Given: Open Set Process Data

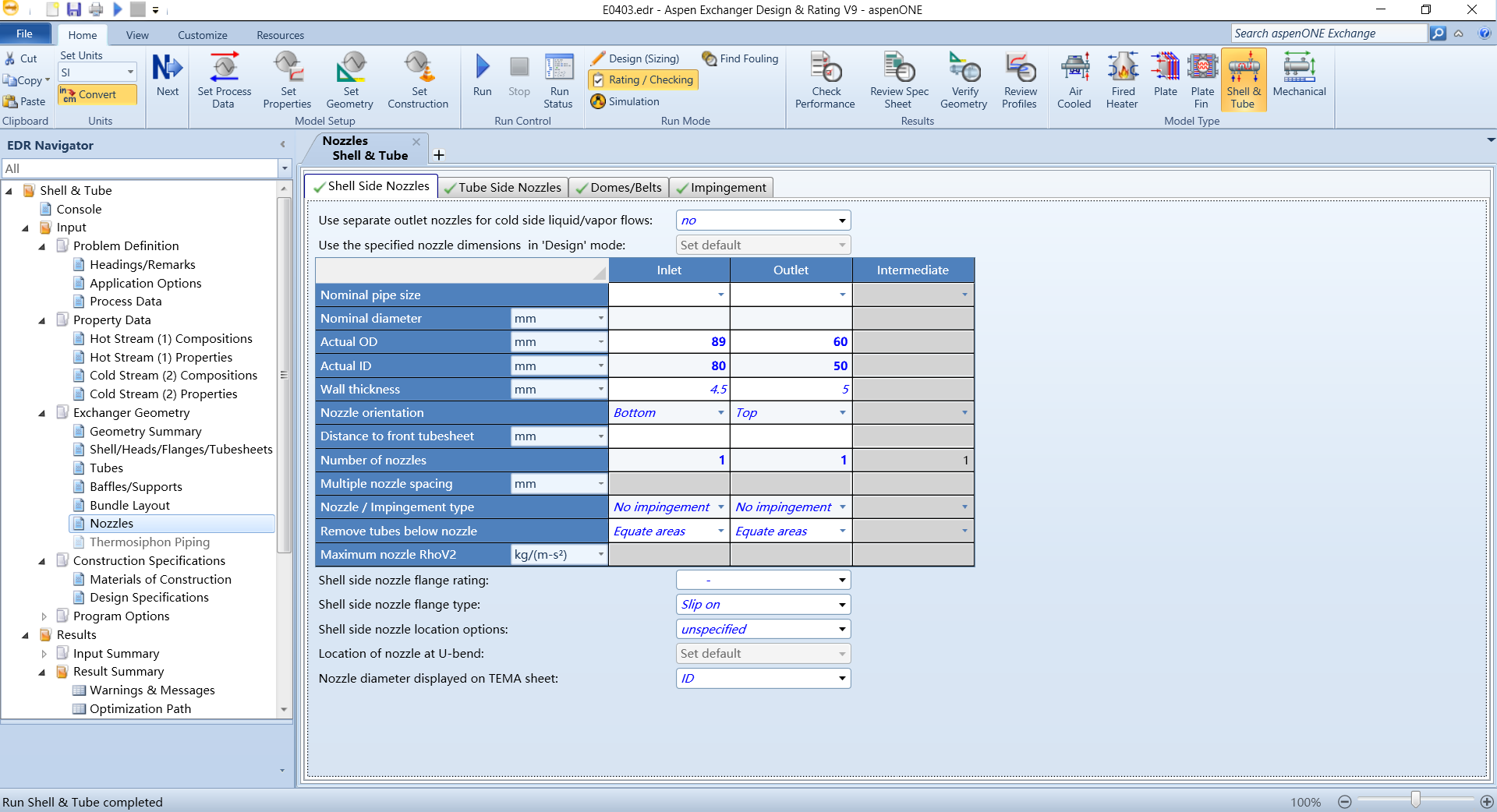Looking at the screenshot, I should click(225, 80).
